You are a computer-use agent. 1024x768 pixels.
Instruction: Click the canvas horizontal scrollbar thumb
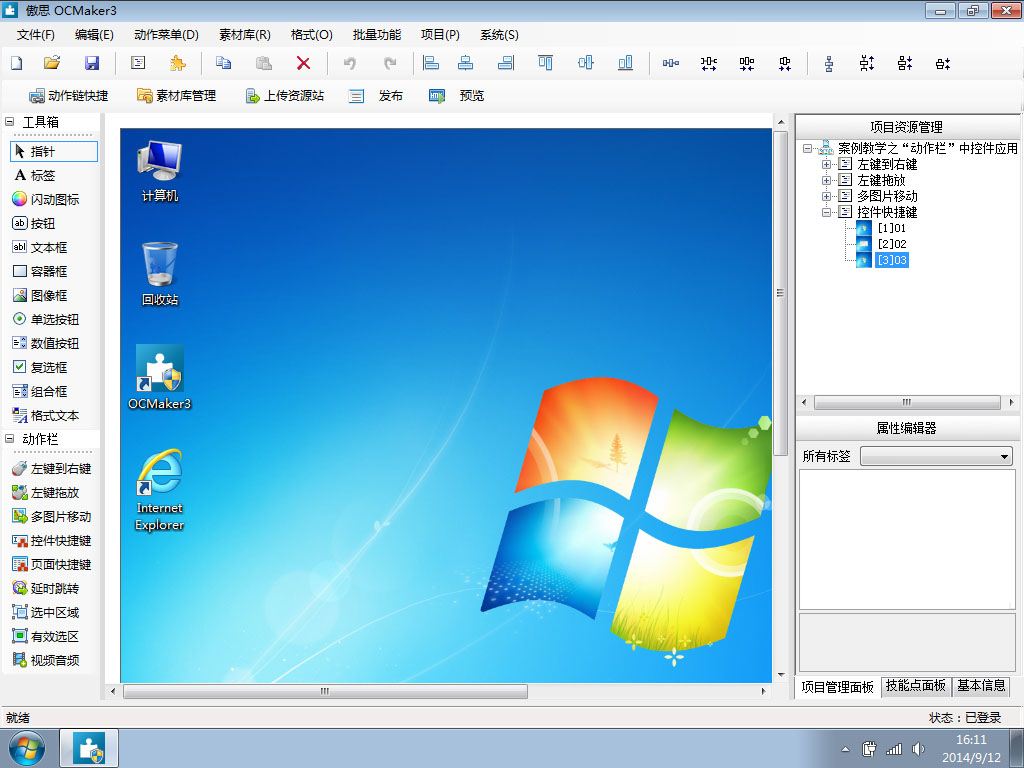[325, 691]
